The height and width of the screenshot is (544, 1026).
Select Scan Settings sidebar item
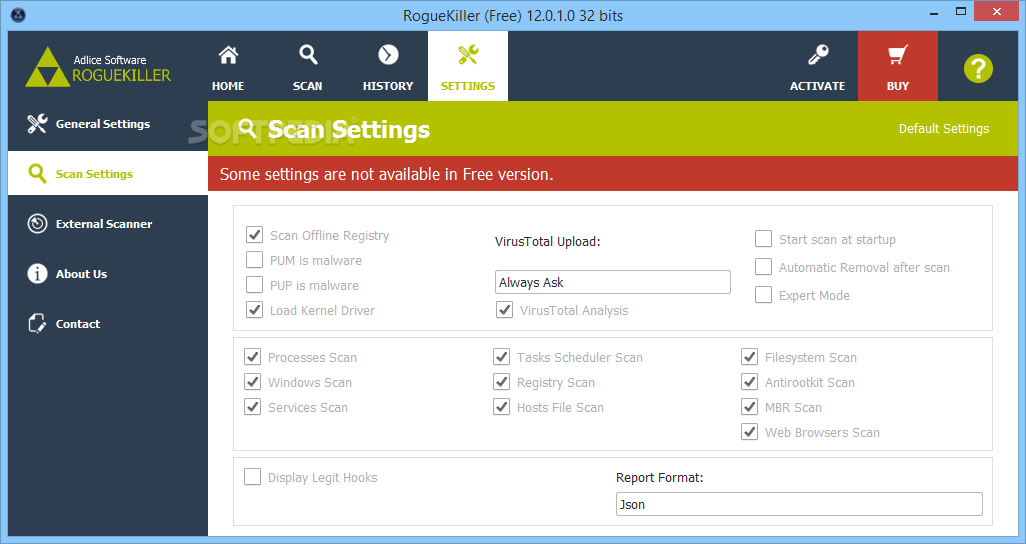click(108, 173)
